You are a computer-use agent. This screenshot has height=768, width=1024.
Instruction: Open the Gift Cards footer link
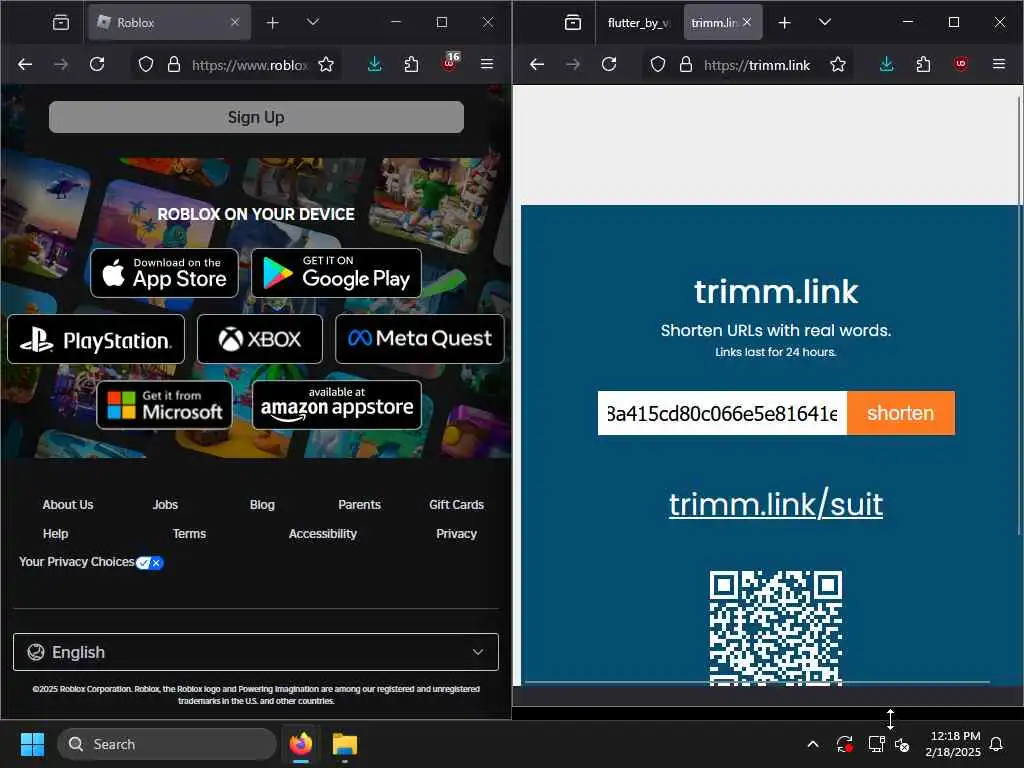456,504
